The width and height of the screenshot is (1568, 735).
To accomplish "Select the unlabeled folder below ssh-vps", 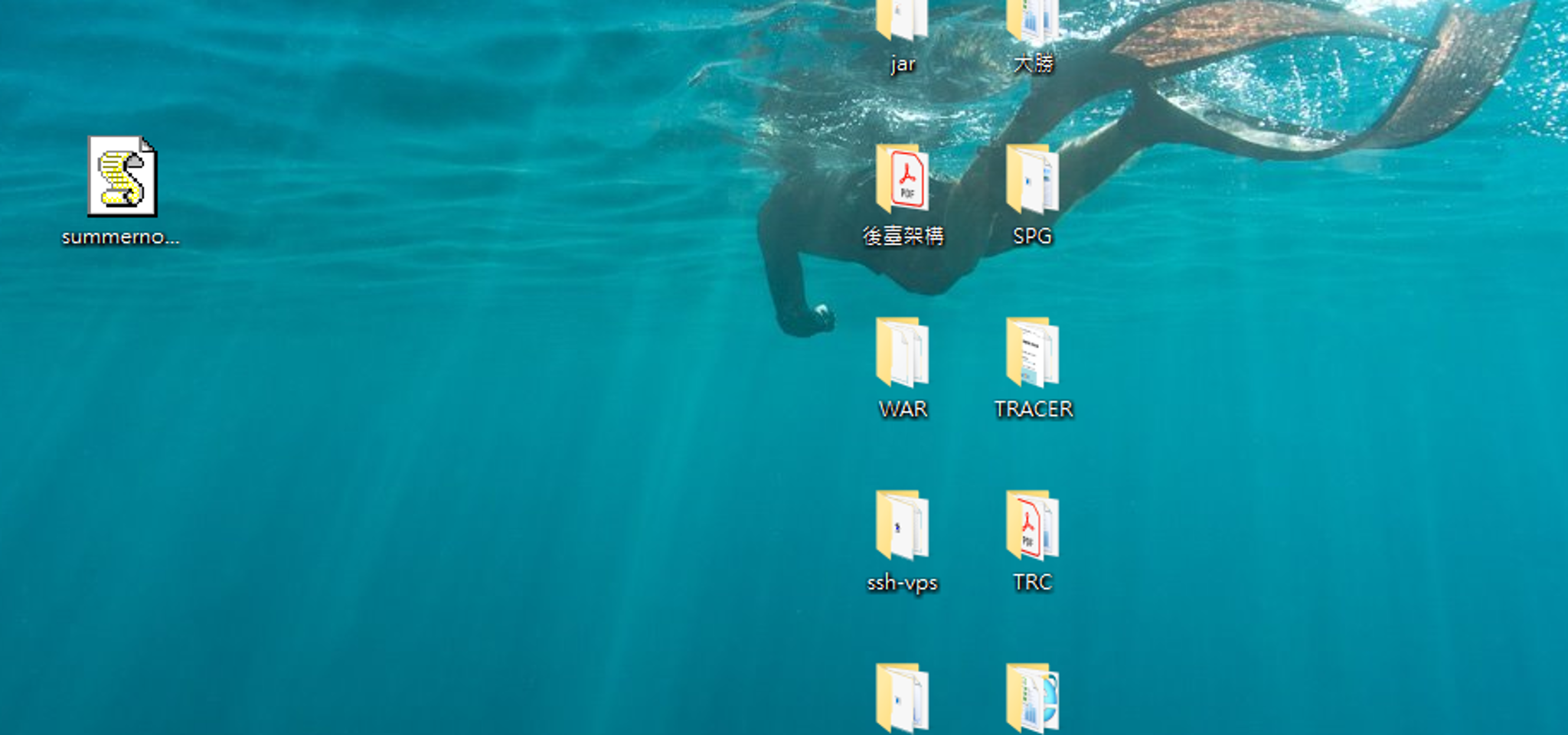I will 902,698.
